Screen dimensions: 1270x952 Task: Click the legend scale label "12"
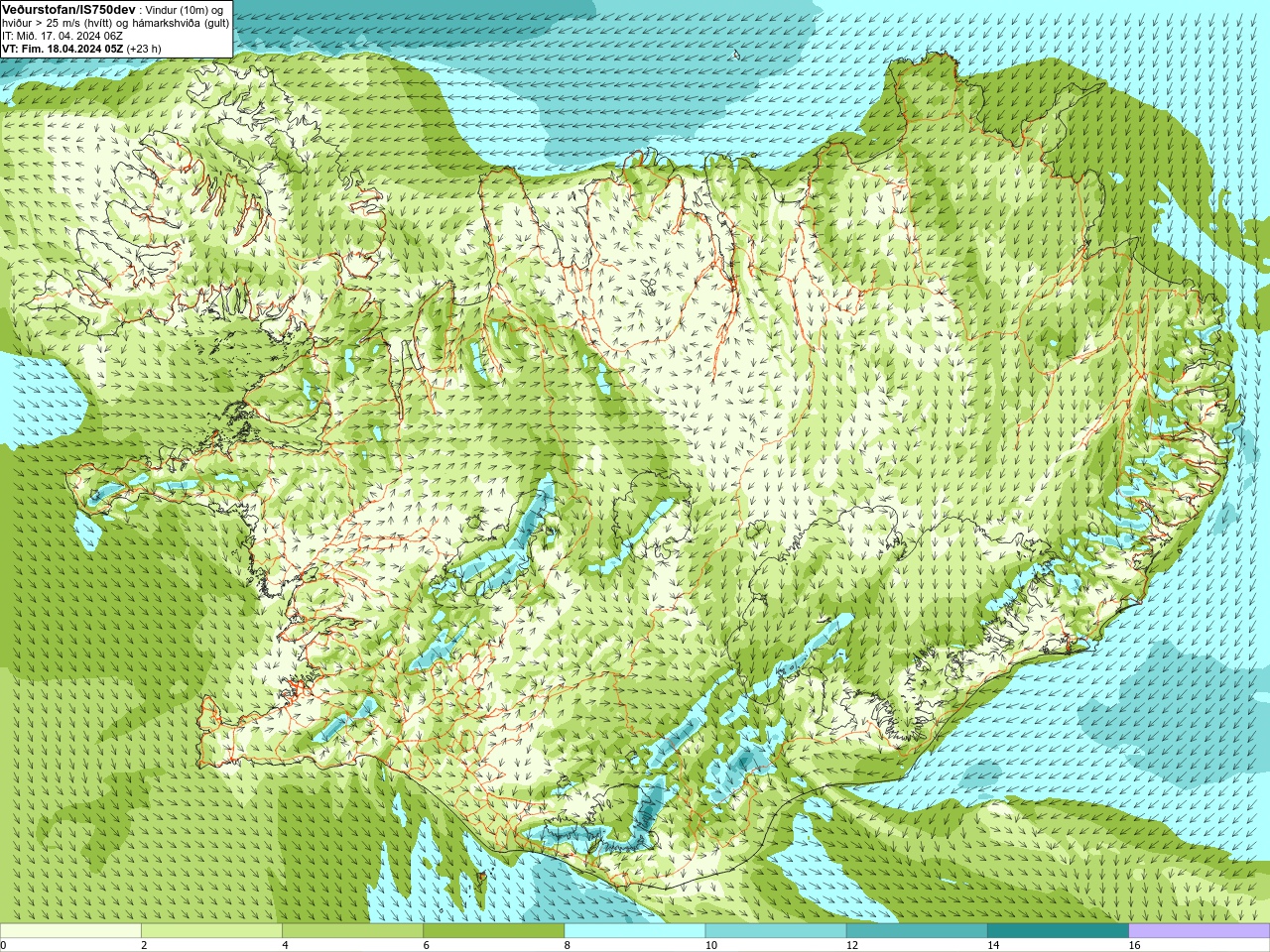852,945
